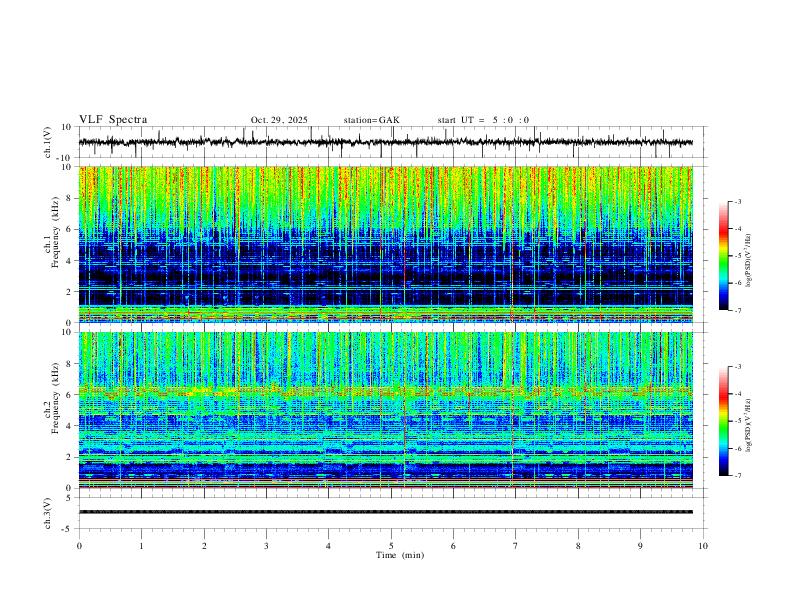Click the "ch.3(V)" axis label
Screen dimensions: 792x612
pyautogui.click(x=48, y=513)
